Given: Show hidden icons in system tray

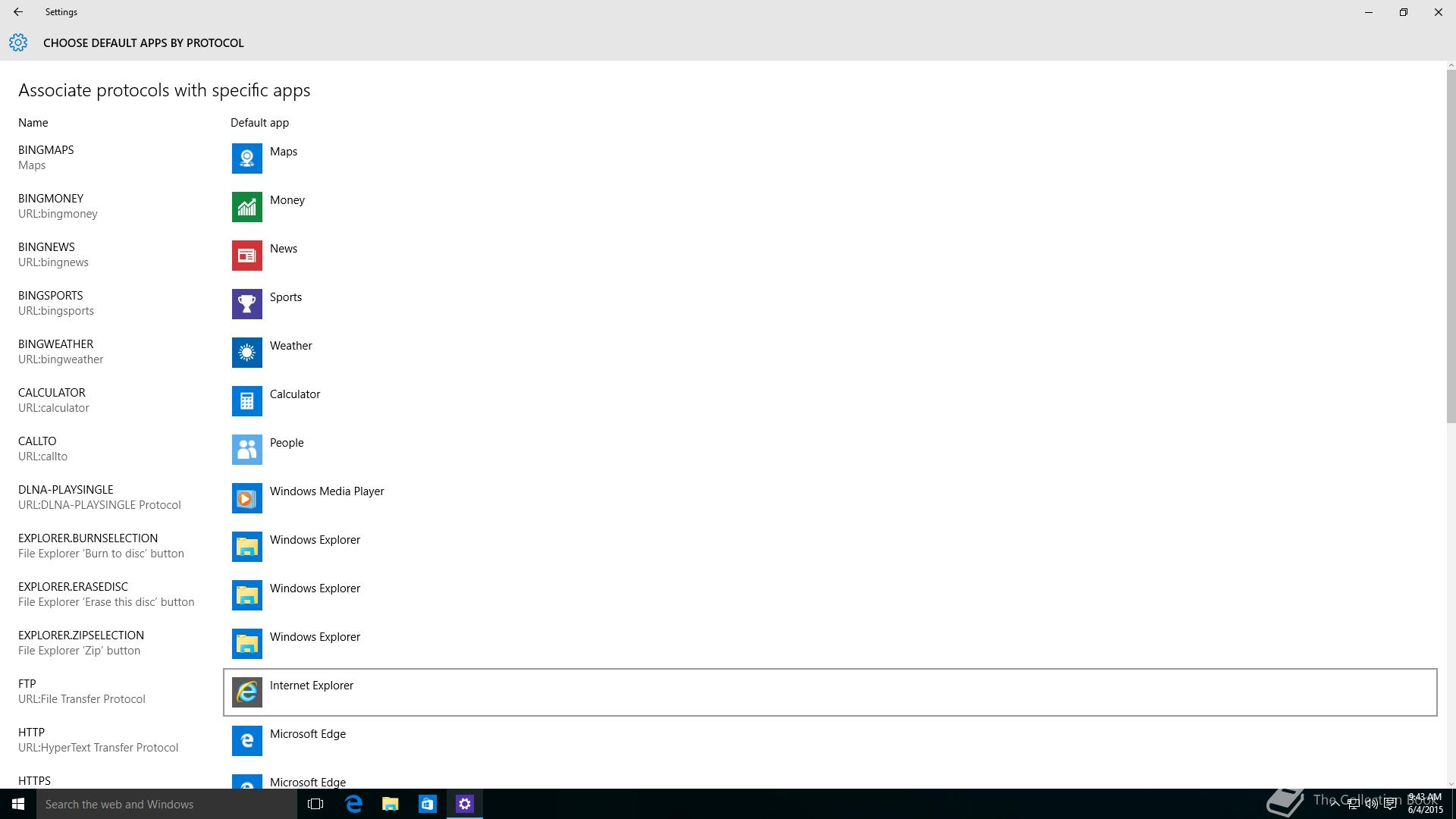Looking at the screenshot, I should click(x=1335, y=804).
